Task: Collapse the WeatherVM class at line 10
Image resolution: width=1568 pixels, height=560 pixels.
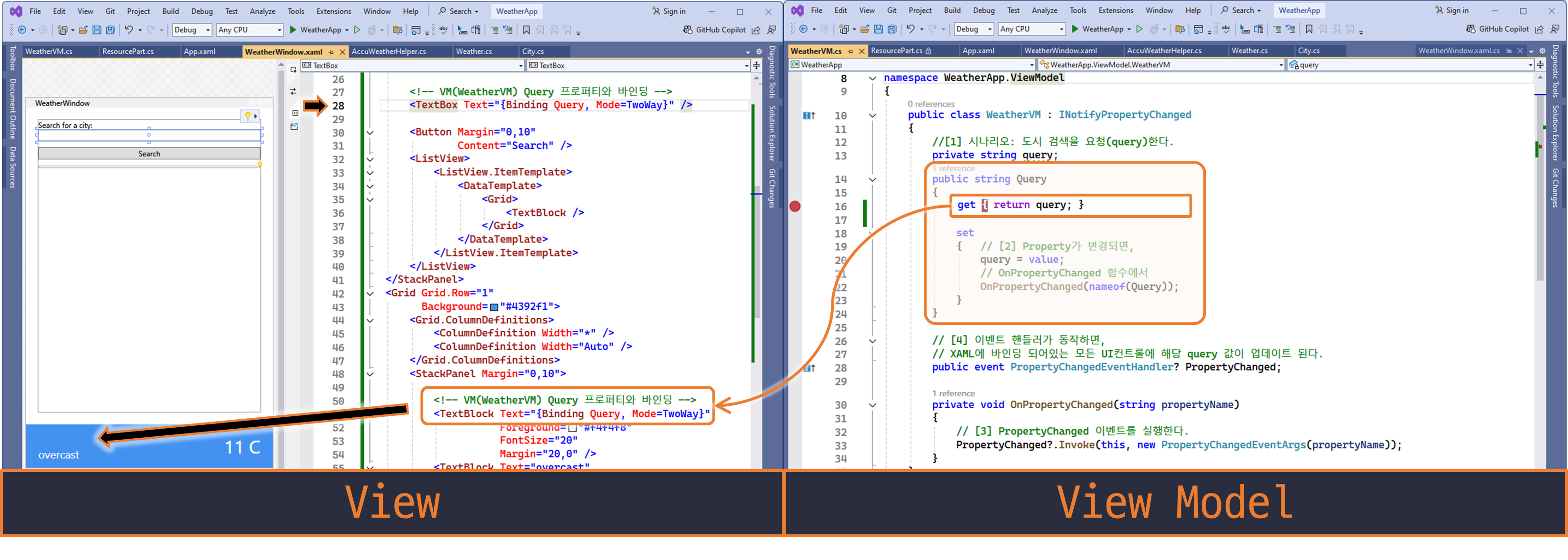Action: click(x=872, y=116)
